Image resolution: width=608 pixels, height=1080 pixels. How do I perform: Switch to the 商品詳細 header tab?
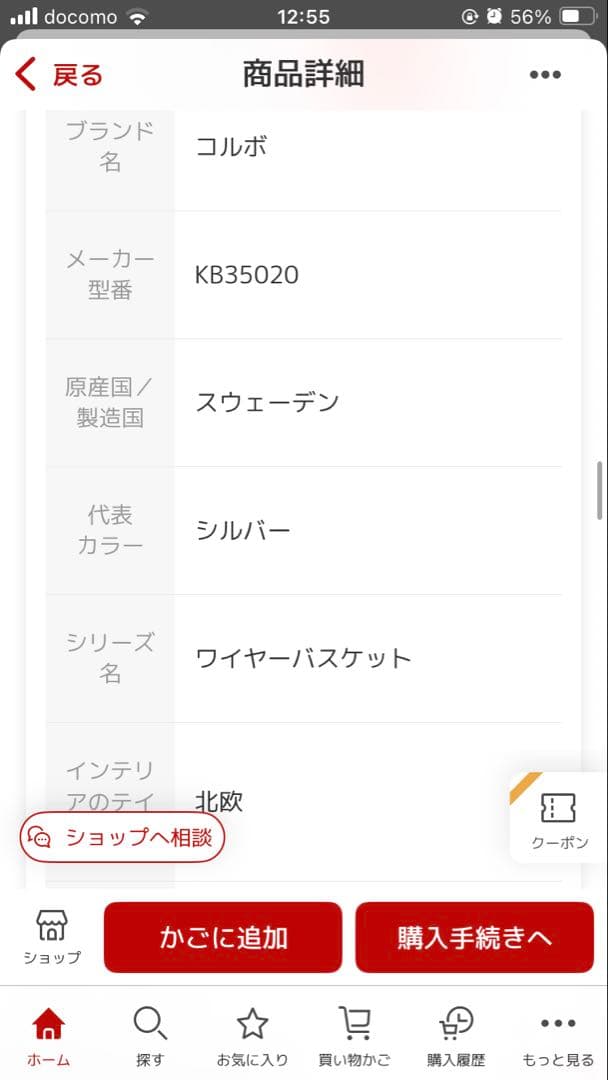[x=303, y=74]
